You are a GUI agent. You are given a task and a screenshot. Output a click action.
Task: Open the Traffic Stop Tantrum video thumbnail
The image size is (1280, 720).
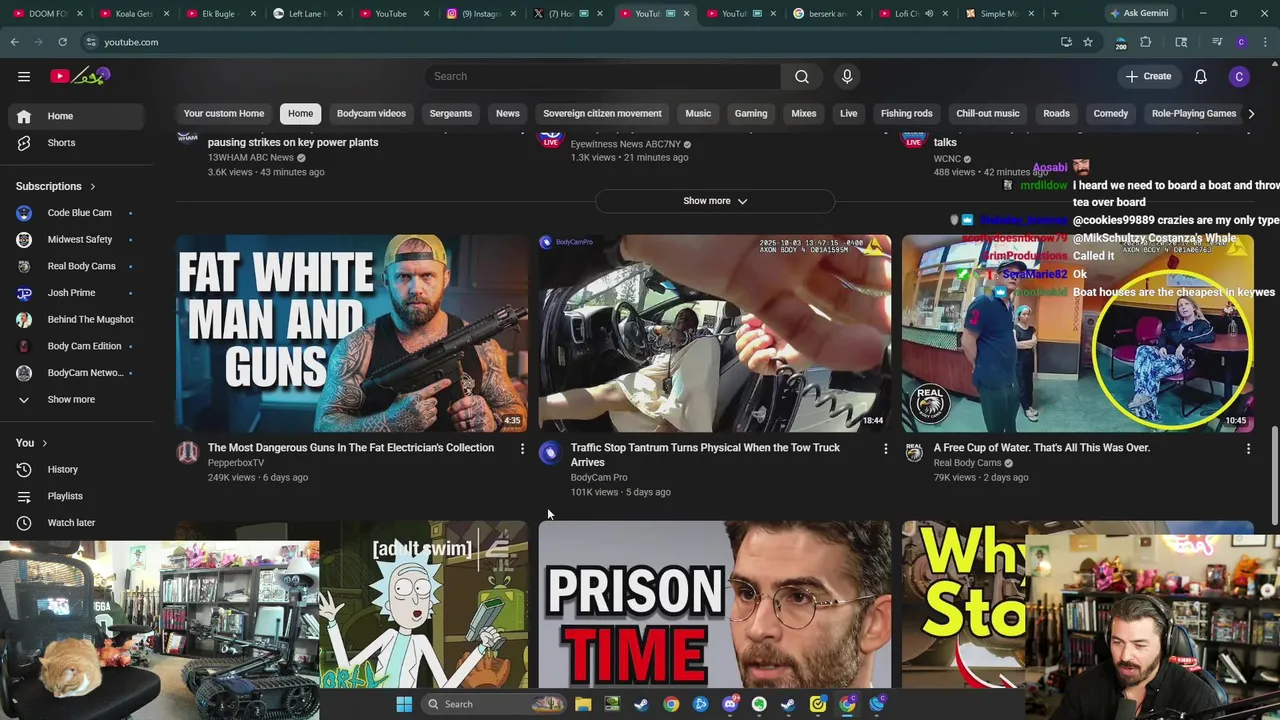click(x=715, y=332)
